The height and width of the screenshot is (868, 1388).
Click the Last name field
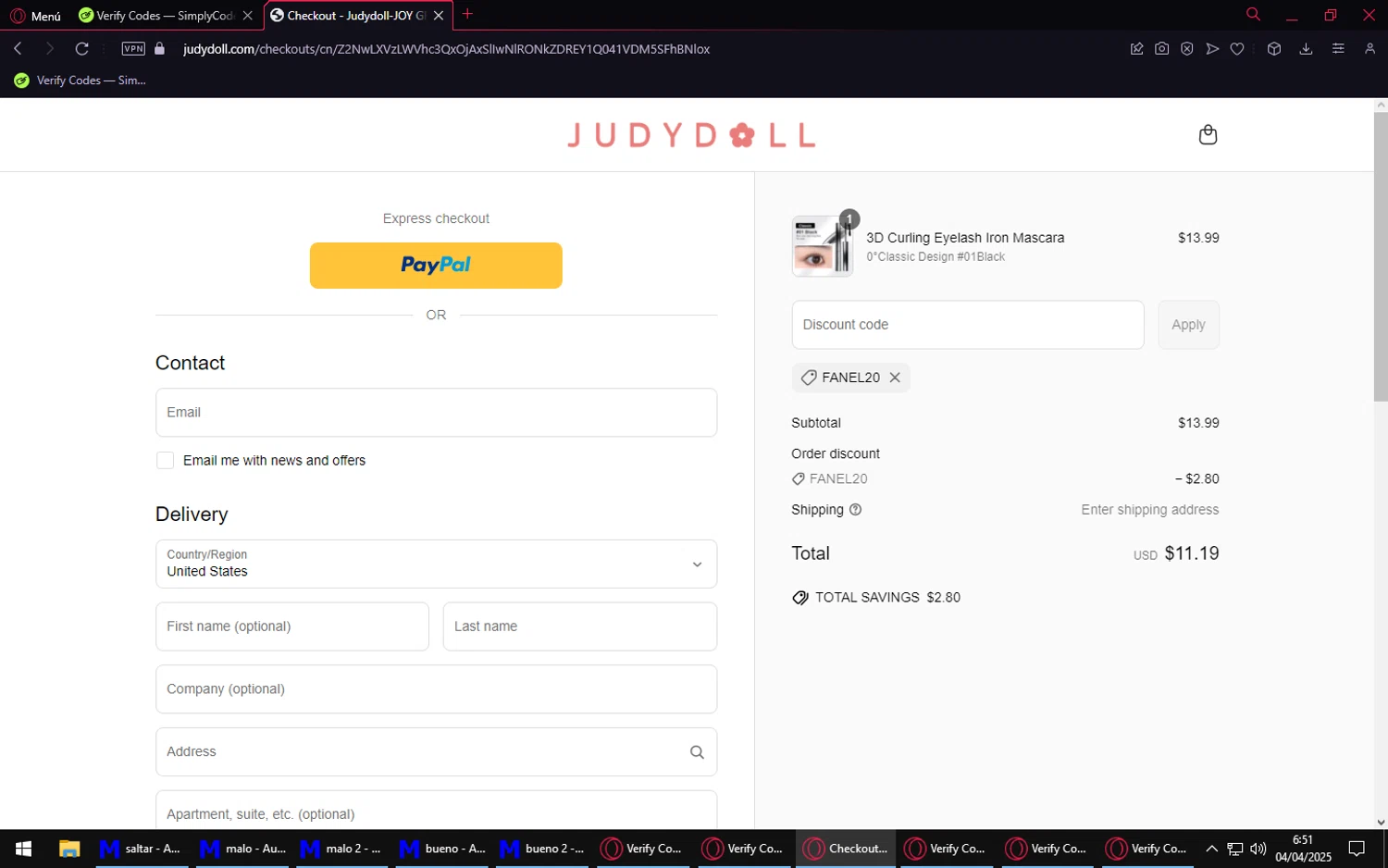(580, 626)
